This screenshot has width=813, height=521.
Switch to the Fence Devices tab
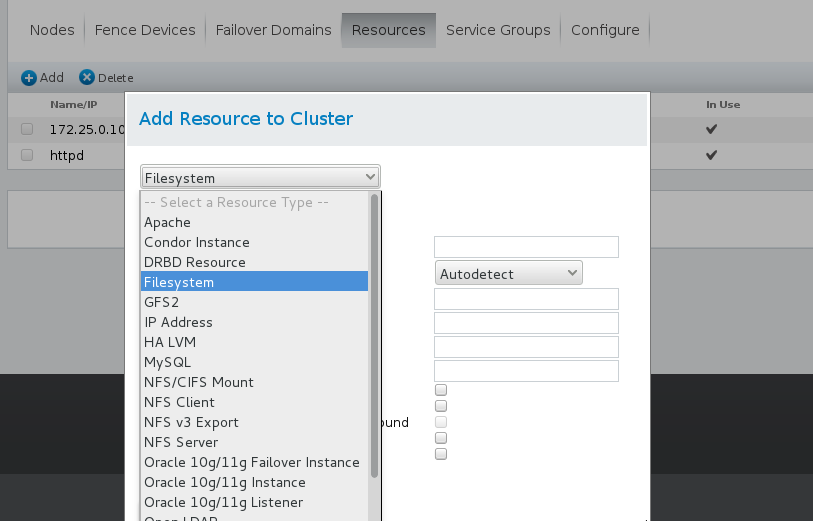click(145, 30)
